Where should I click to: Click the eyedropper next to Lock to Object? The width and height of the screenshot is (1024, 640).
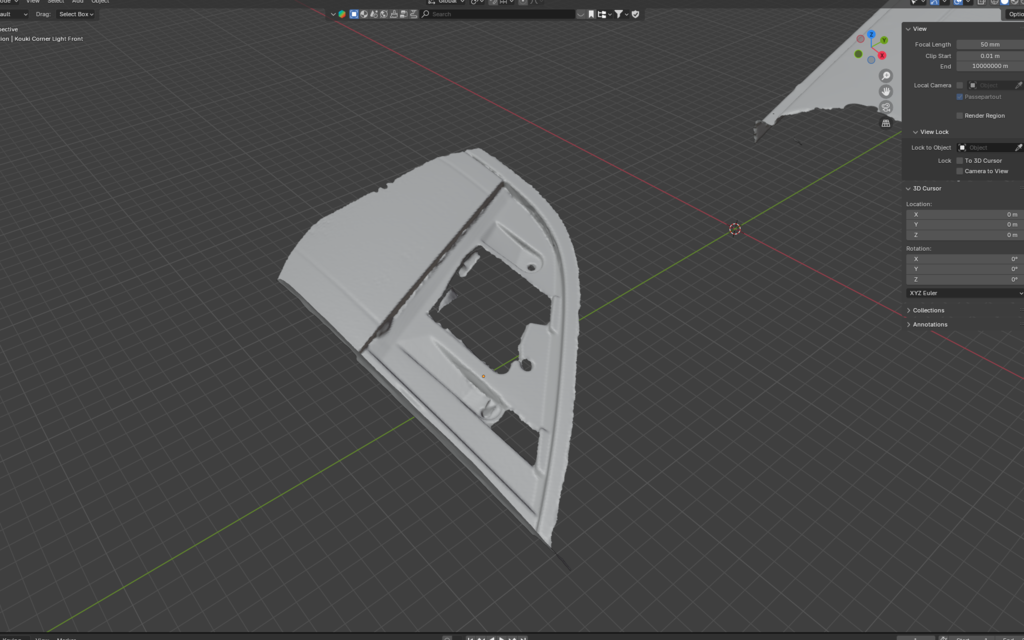click(x=1019, y=148)
